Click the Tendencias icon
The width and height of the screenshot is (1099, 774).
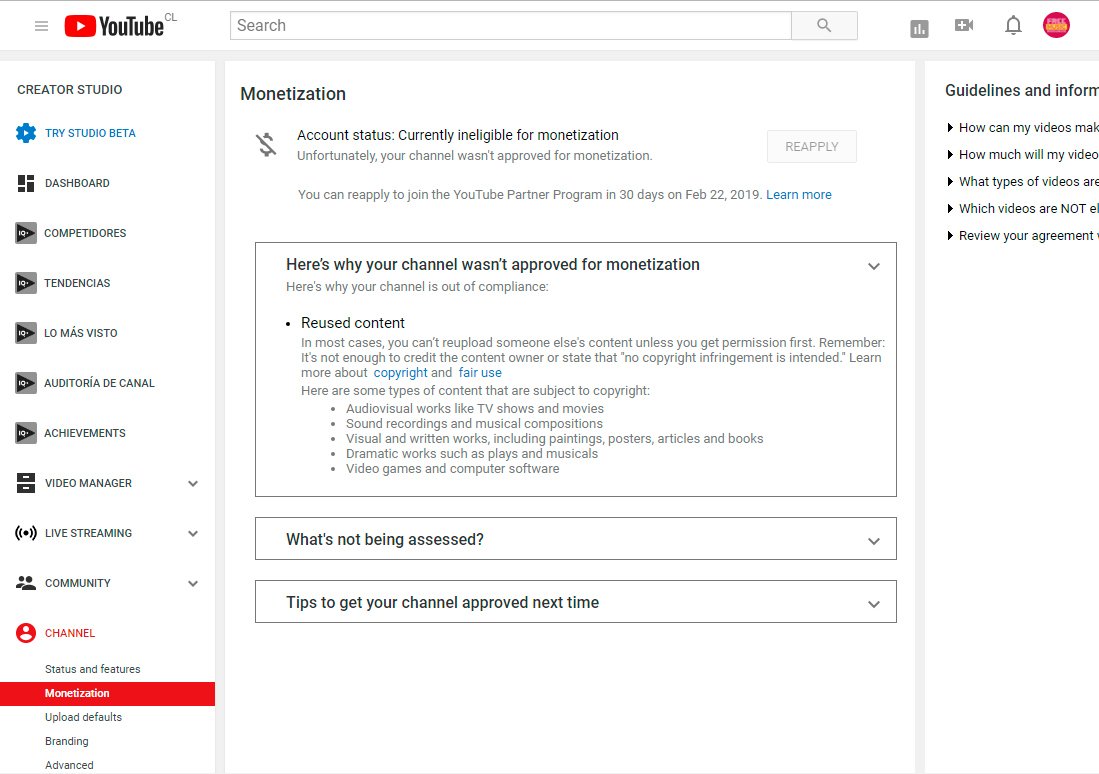(26, 283)
